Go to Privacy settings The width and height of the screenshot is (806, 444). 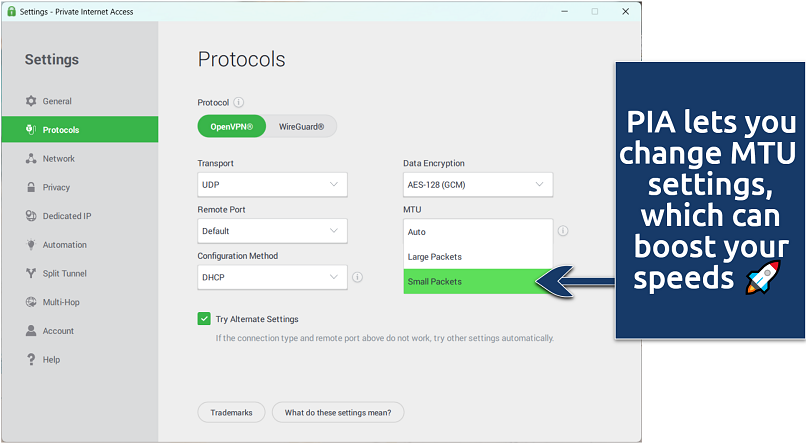[x=80, y=187]
